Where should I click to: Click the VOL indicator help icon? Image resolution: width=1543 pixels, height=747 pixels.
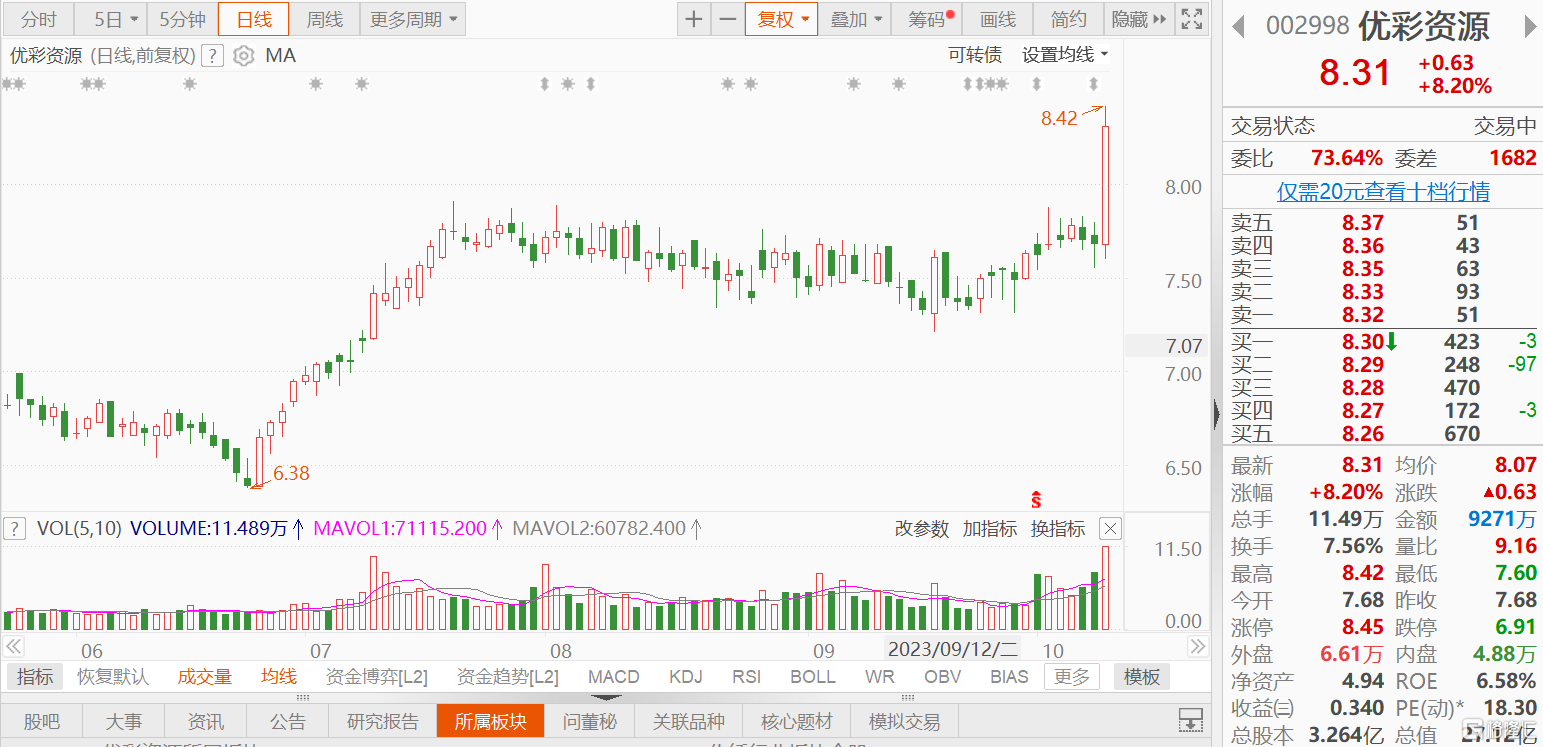coord(14,528)
